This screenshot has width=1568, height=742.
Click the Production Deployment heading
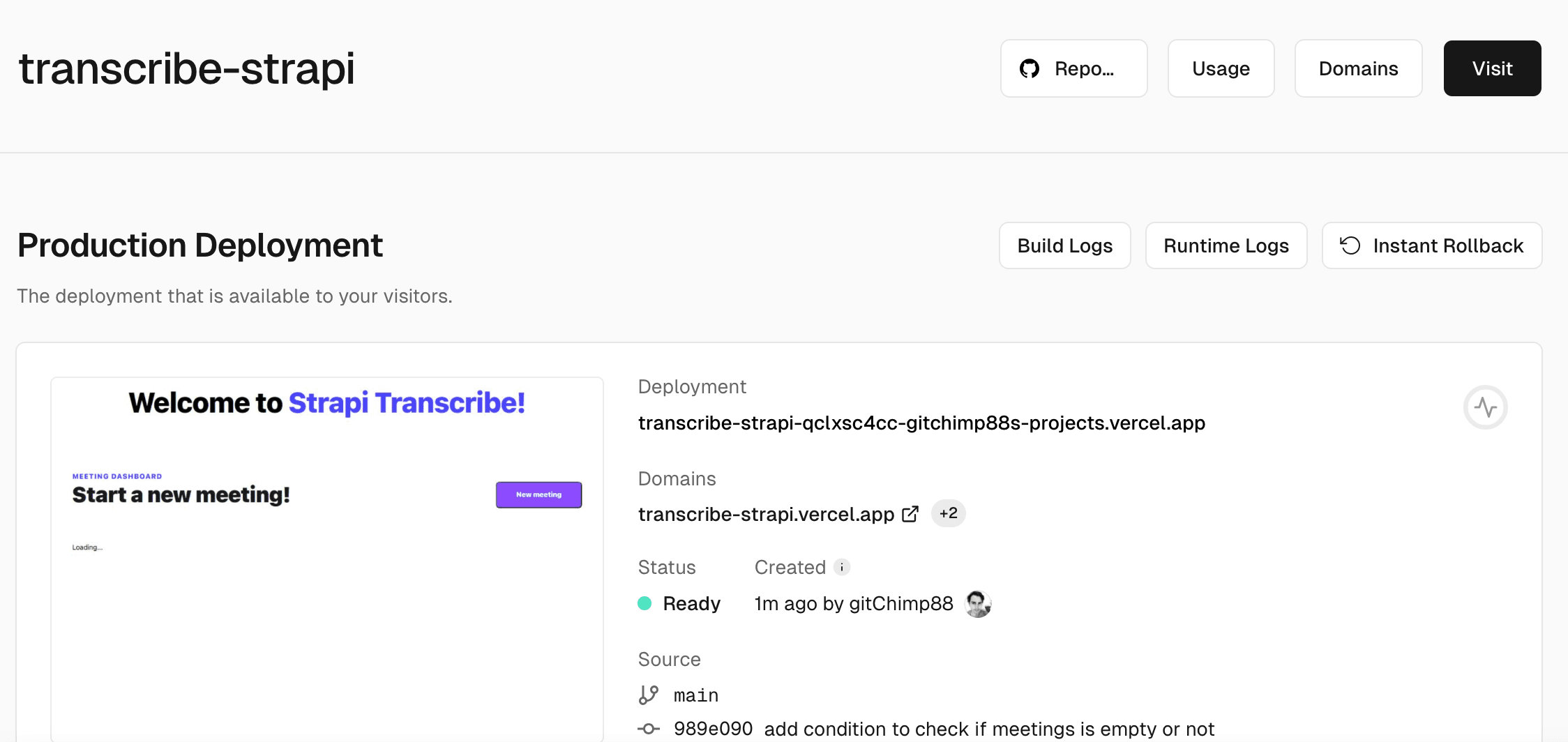[x=200, y=245]
